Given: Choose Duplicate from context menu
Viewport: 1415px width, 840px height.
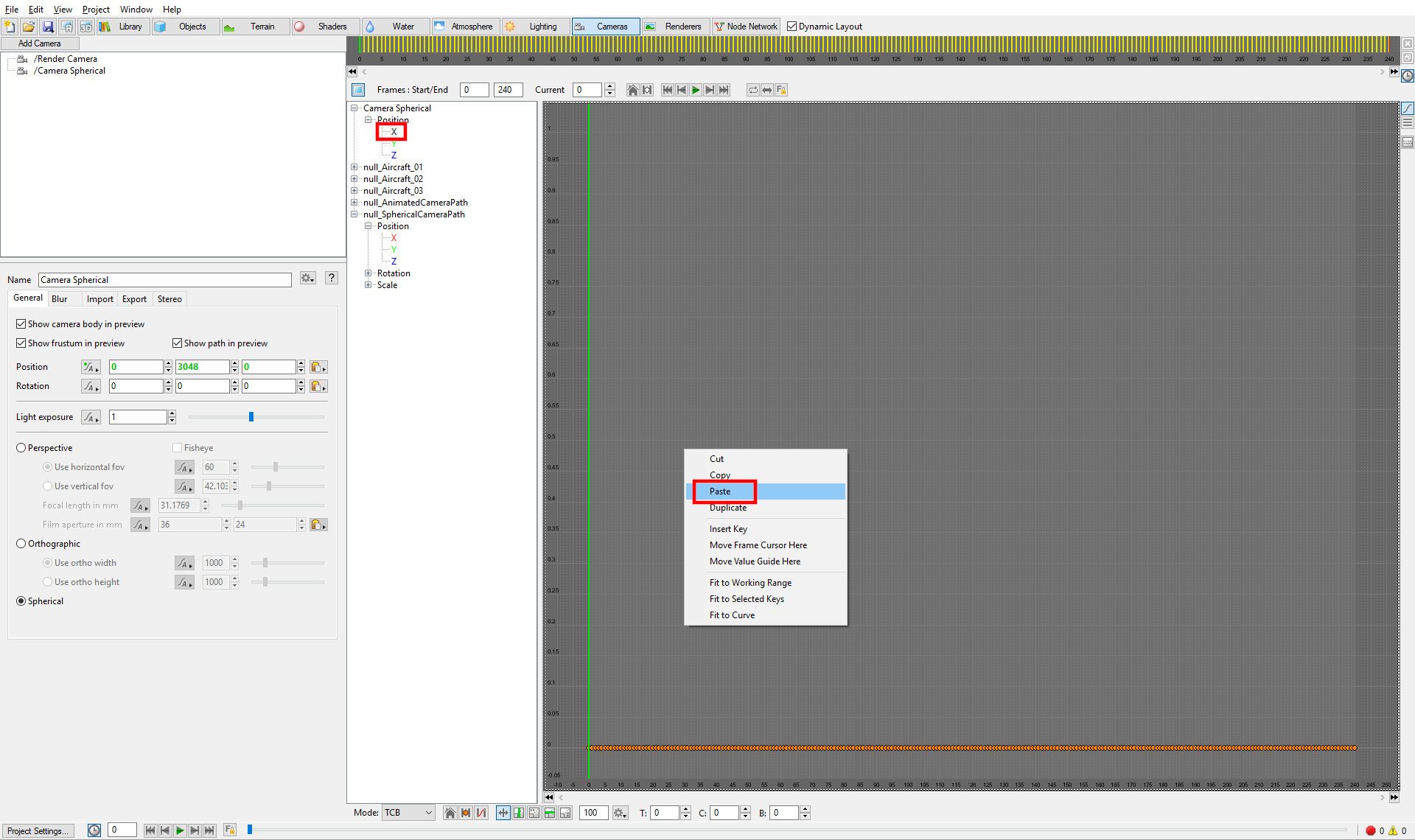Looking at the screenshot, I should pos(766,508).
